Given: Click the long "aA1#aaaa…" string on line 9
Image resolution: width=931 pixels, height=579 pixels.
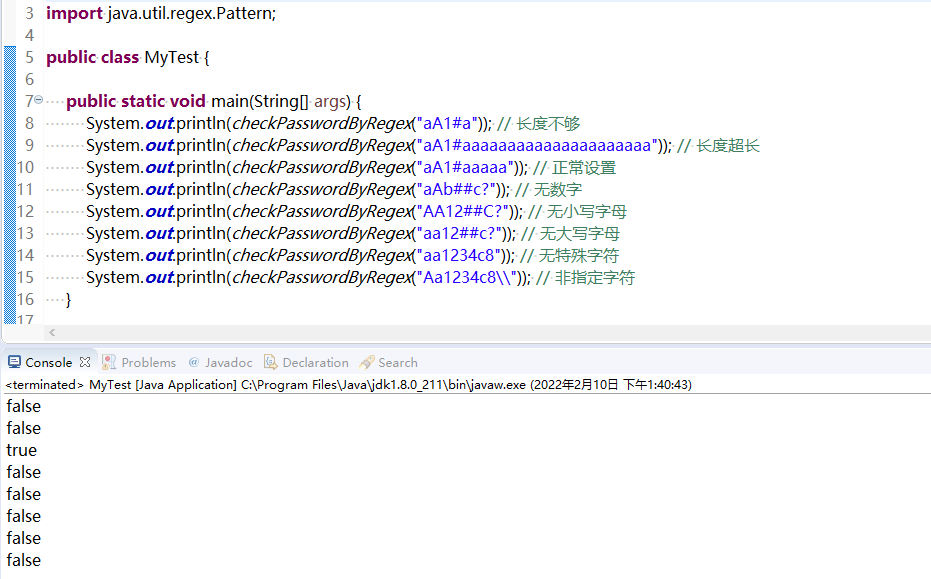Looking at the screenshot, I should [x=538, y=145].
